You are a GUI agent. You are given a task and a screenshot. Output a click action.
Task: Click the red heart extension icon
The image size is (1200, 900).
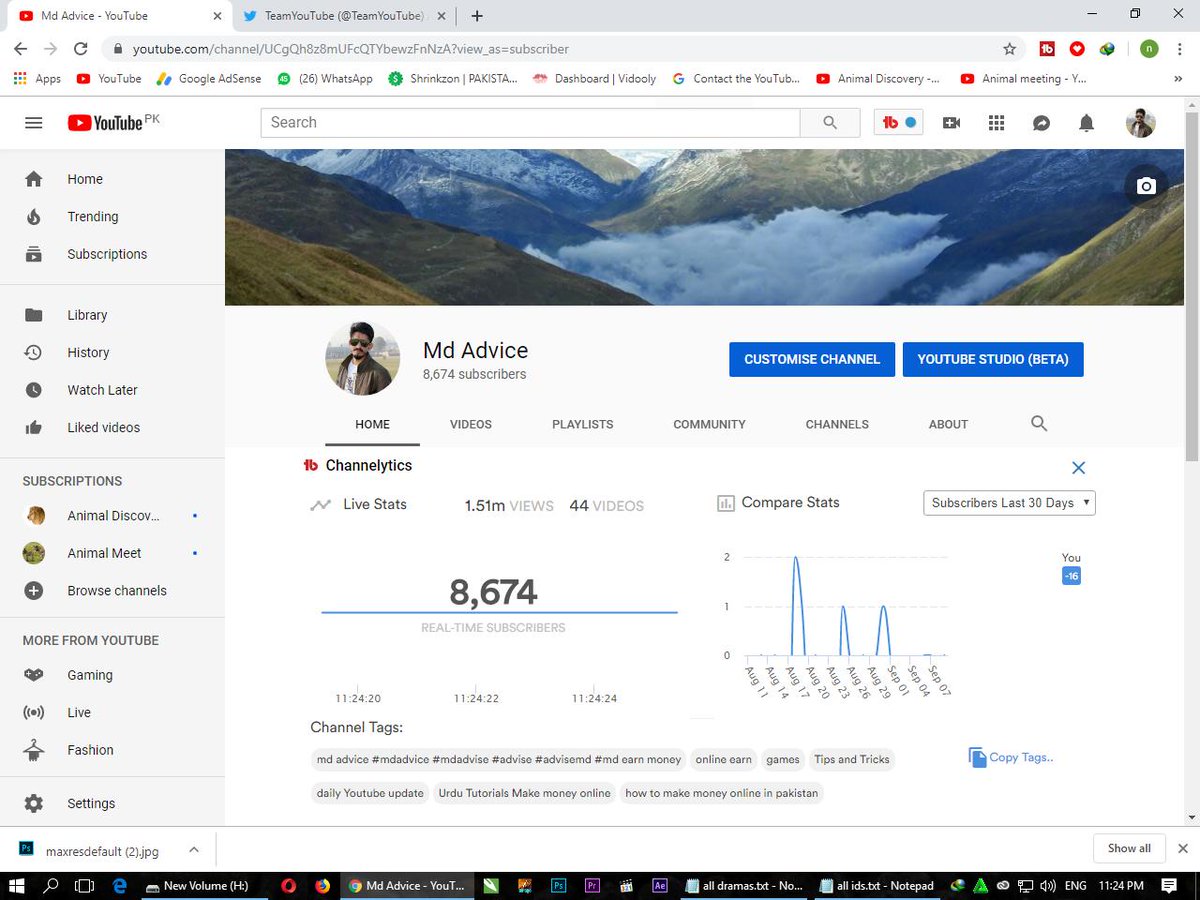click(x=1077, y=49)
